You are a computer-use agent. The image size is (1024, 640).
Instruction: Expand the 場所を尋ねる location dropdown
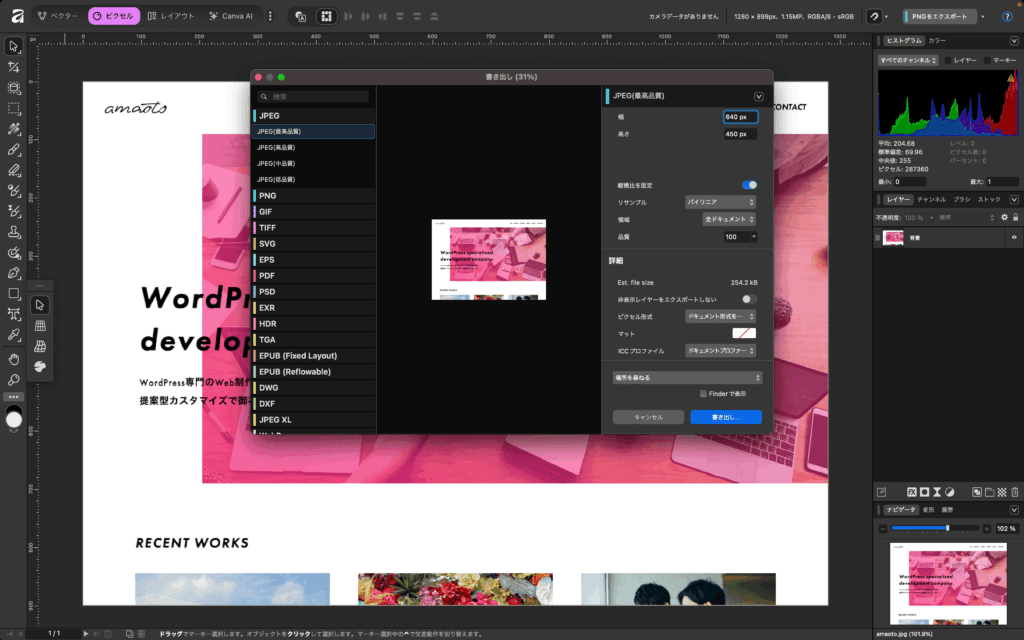(x=687, y=377)
